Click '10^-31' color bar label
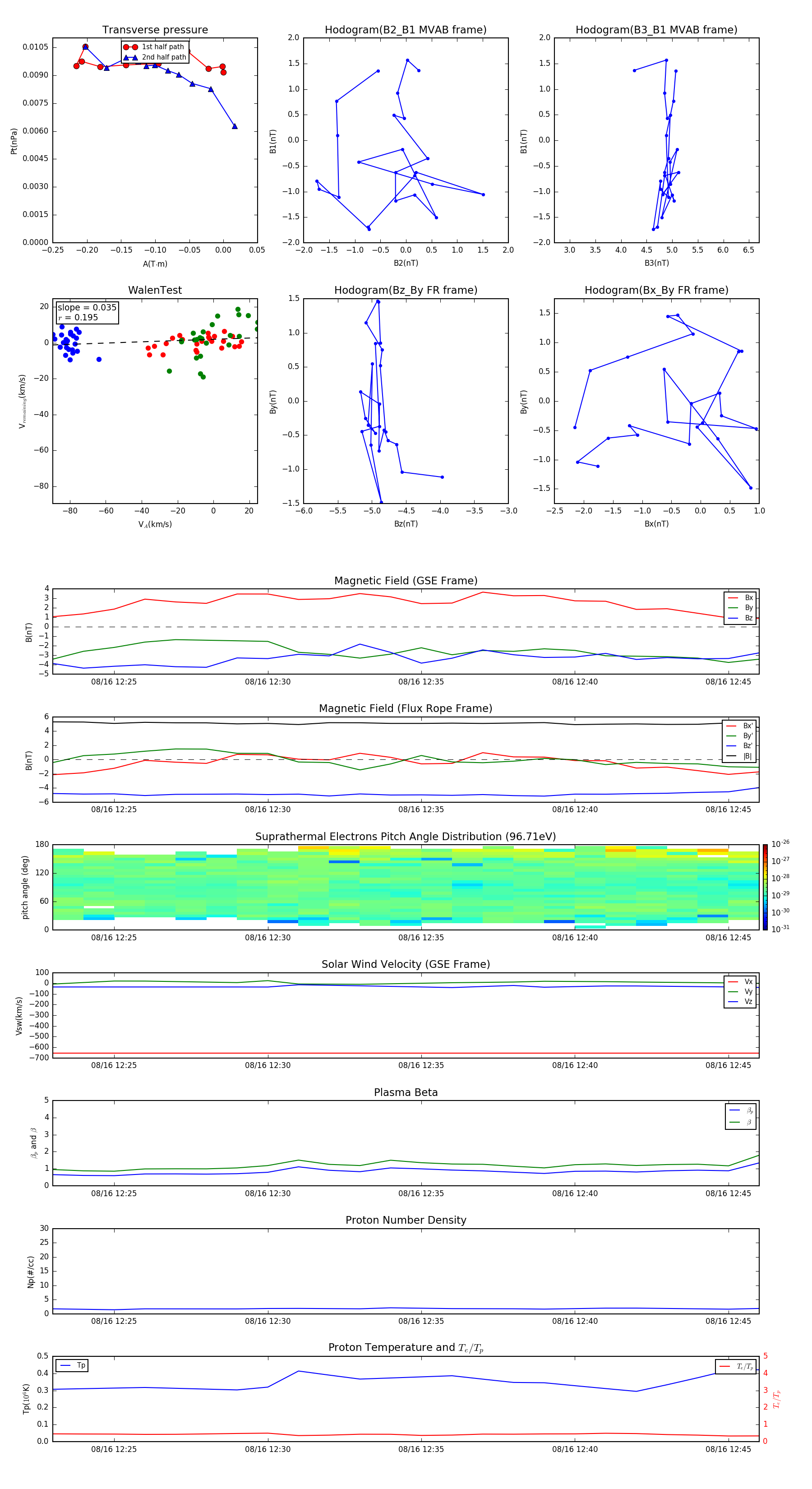The width and height of the screenshot is (812, 1489). click(780, 929)
